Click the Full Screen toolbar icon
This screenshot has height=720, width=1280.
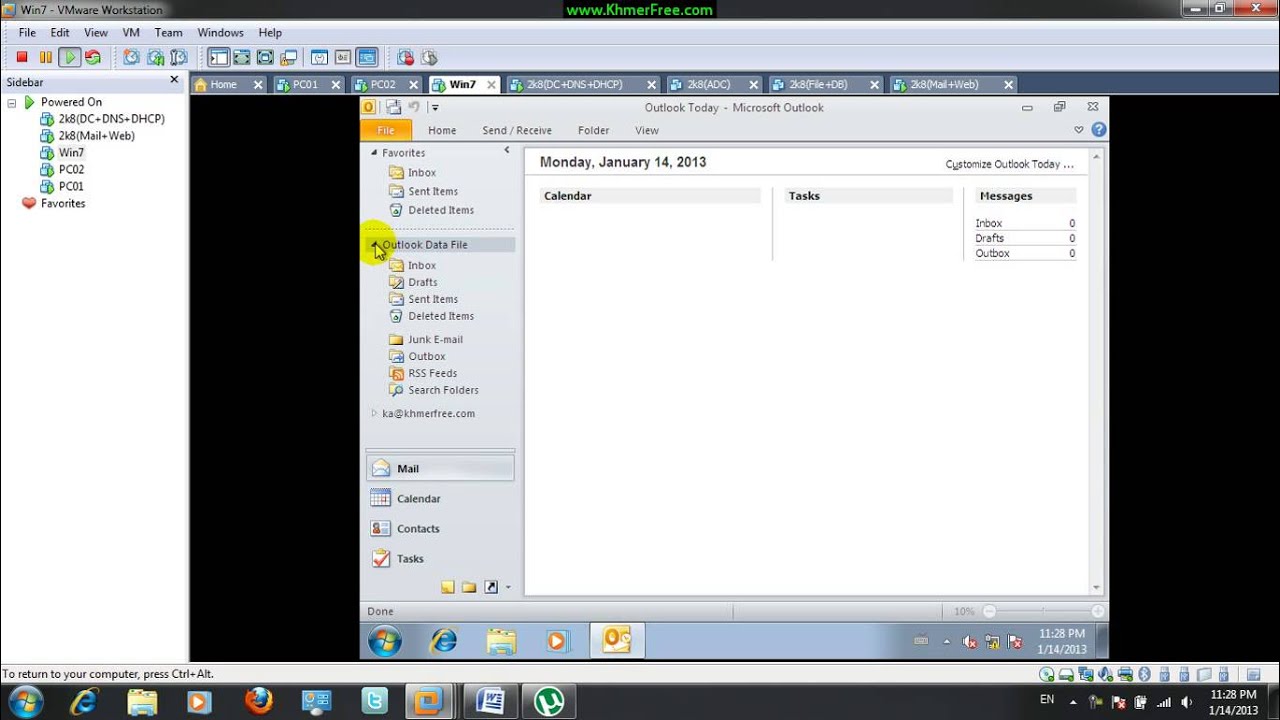click(265, 57)
